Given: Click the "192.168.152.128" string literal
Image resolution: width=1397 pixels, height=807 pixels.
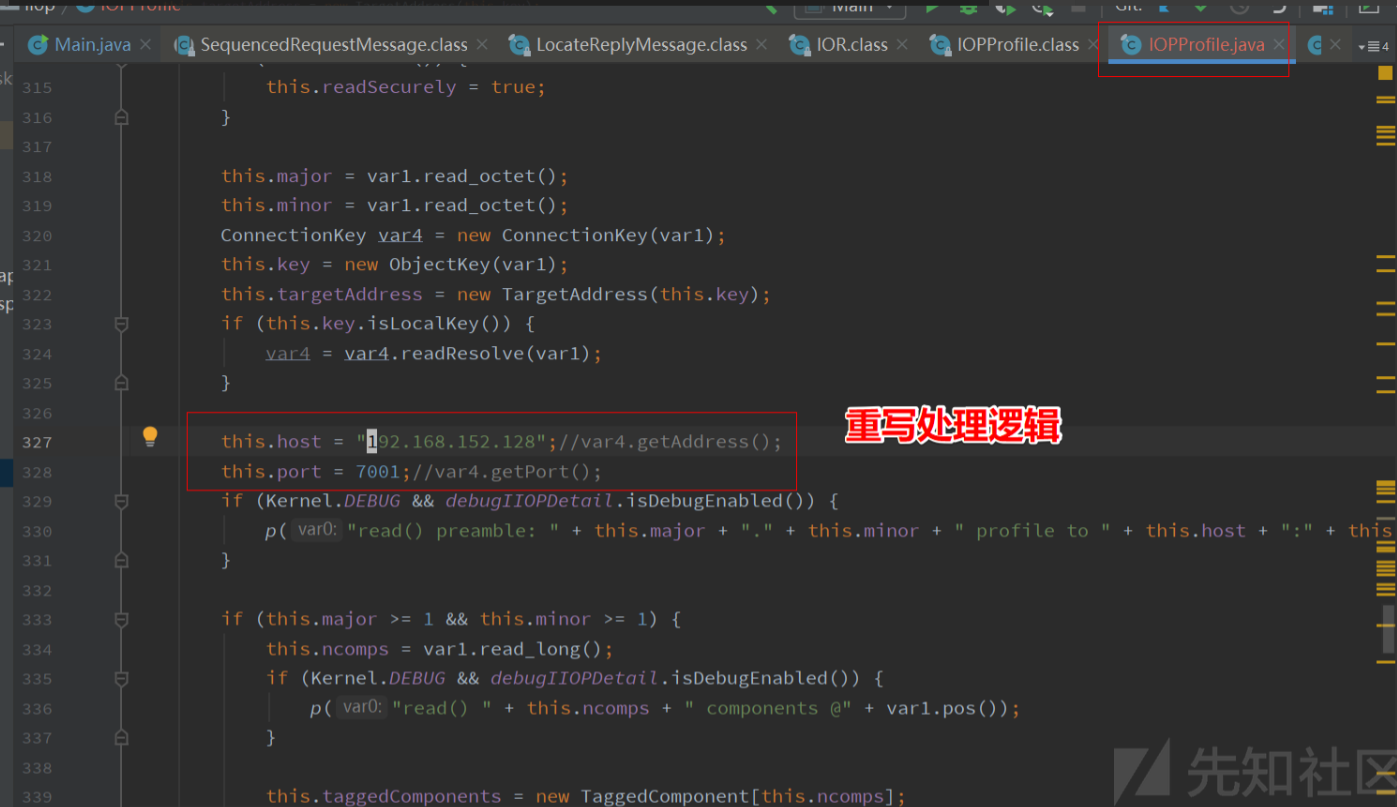Looking at the screenshot, I should click(x=451, y=442).
